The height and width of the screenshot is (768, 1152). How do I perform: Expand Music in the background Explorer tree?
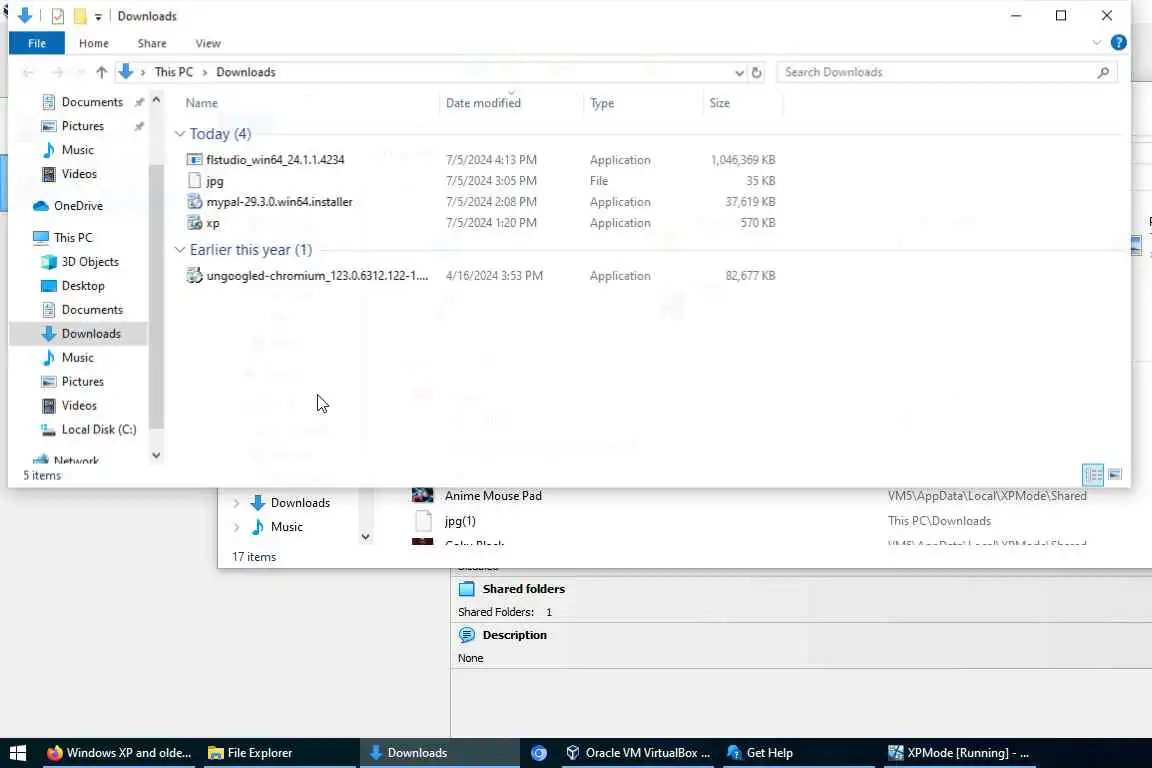(x=237, y=527)
